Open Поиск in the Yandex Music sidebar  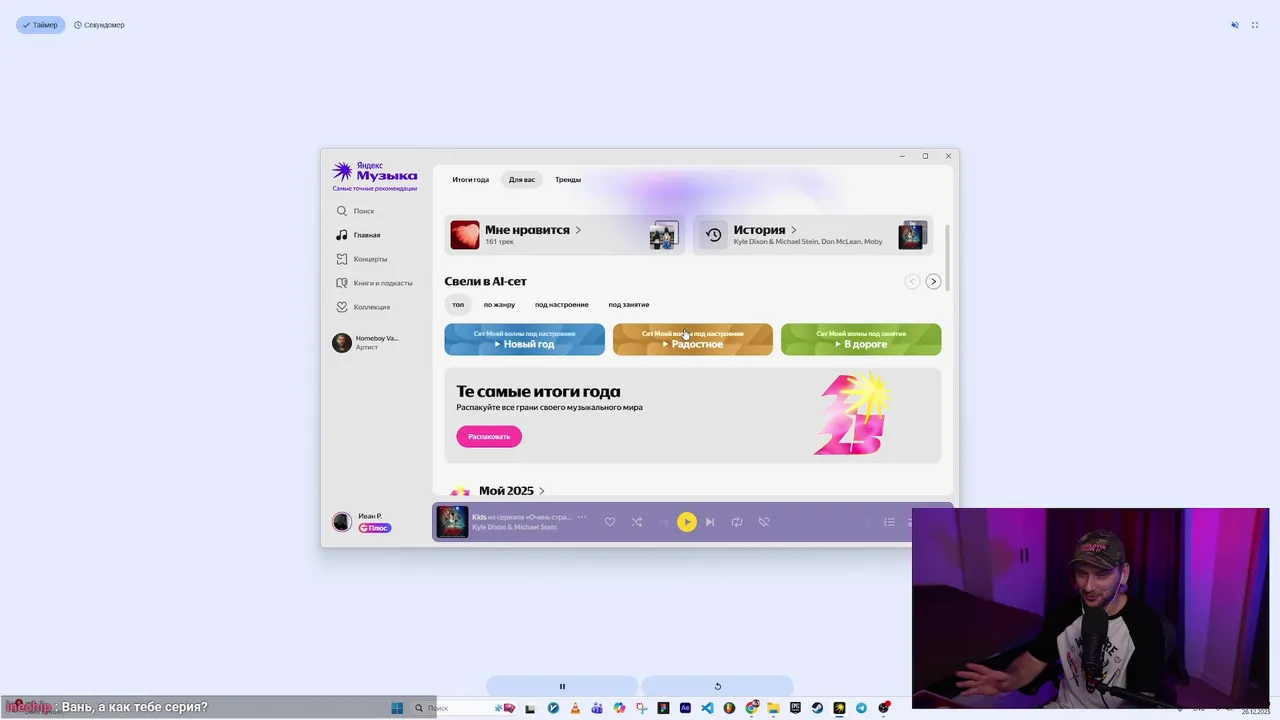click(x=355, y=211)
